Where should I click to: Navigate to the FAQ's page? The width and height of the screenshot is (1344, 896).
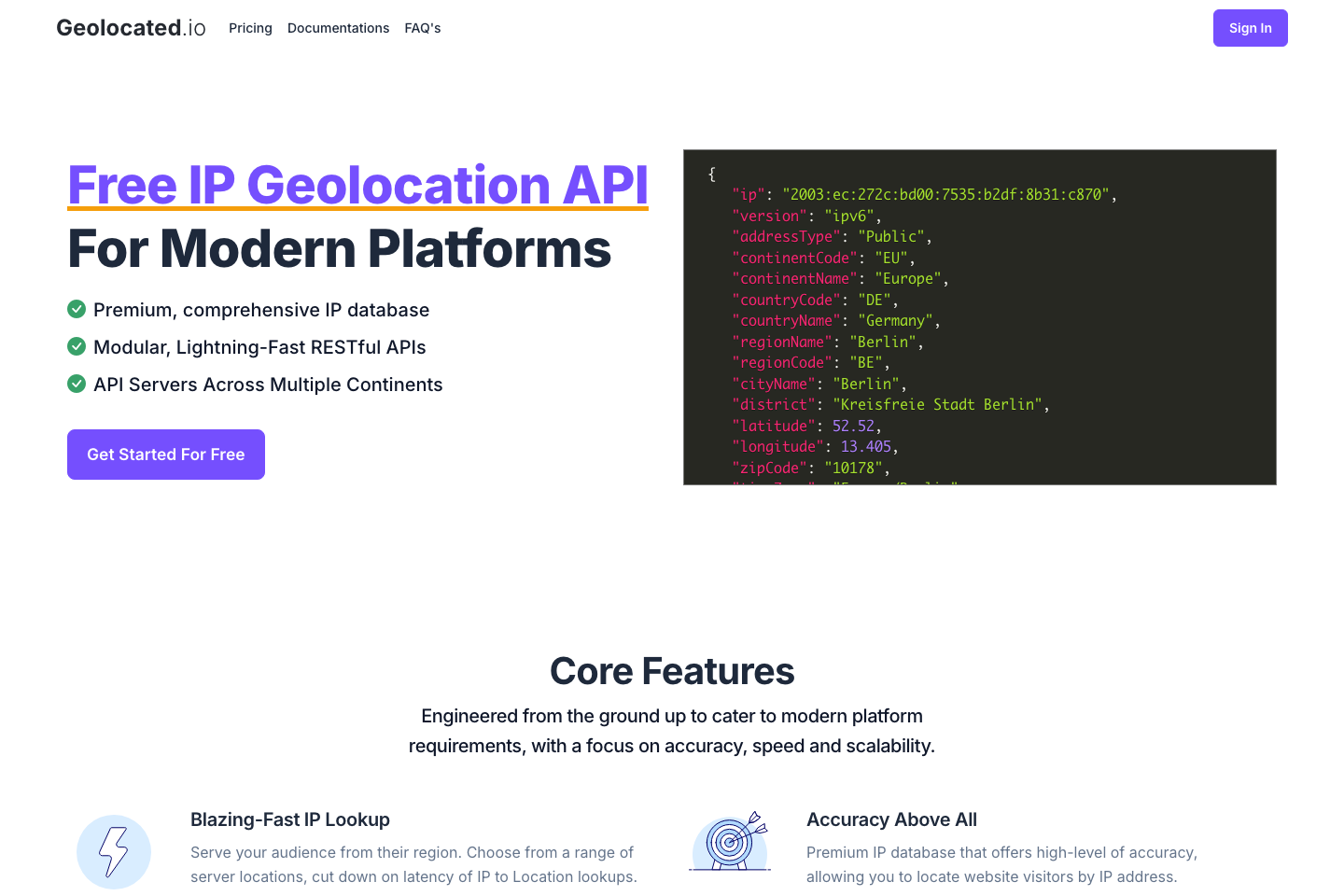(x=423, y=28)
